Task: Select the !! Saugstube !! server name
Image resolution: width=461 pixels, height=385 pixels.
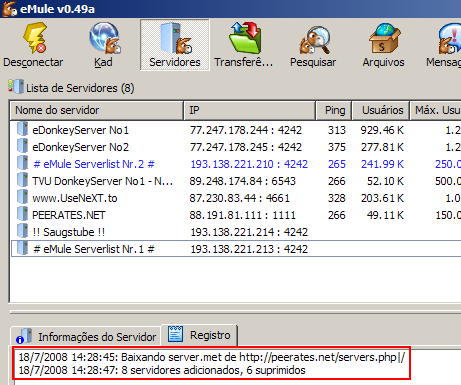Action: click(69, 232)
